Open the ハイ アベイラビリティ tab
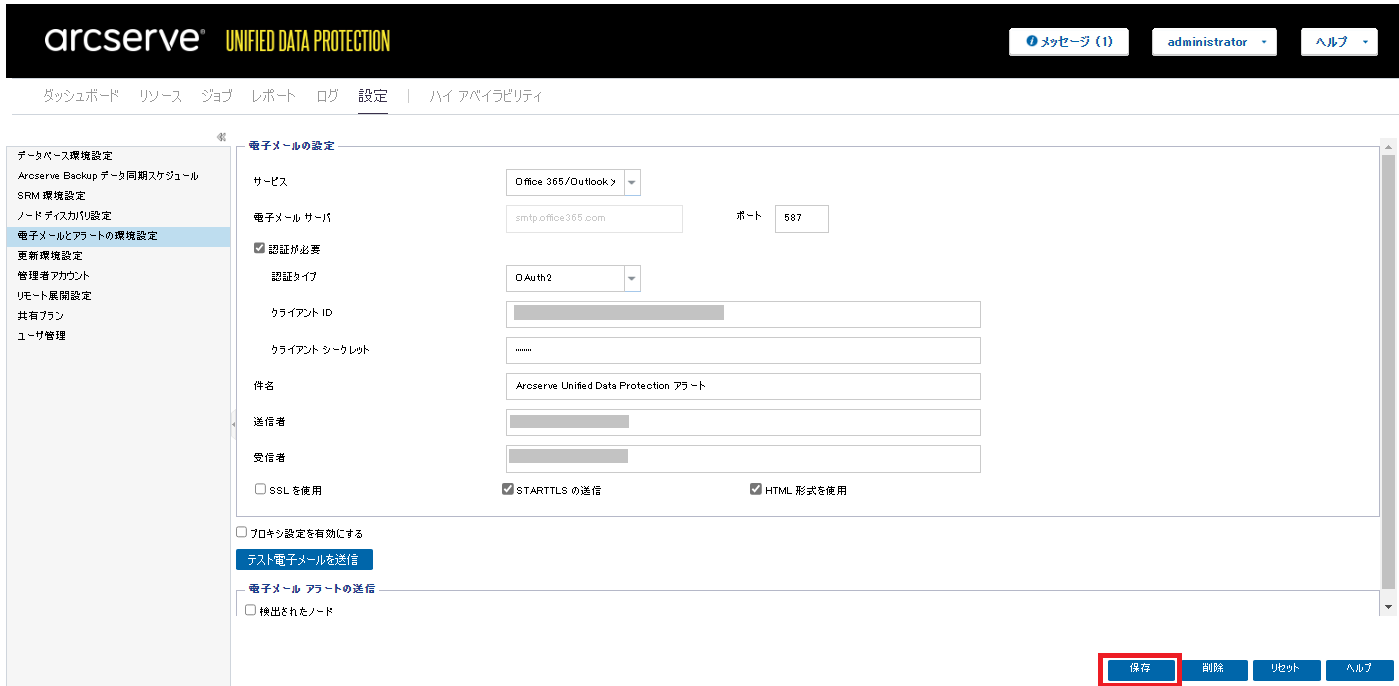The width and height of the screenshot is (1399, 686). pos(486,96)
